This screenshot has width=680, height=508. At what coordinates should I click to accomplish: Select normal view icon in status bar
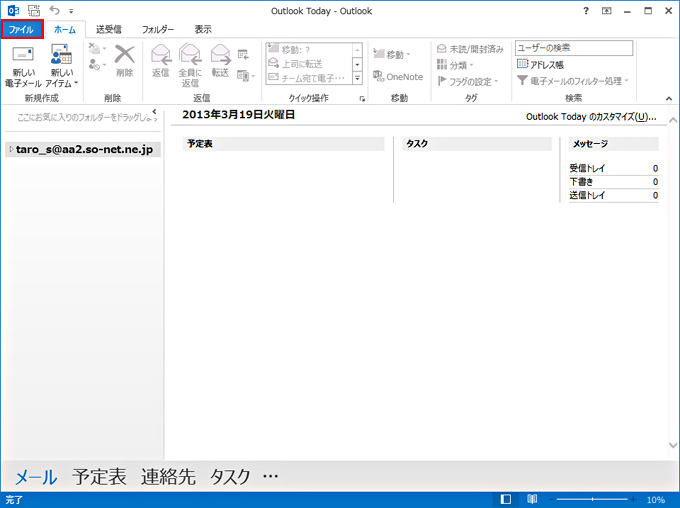[x=506, y=499]
